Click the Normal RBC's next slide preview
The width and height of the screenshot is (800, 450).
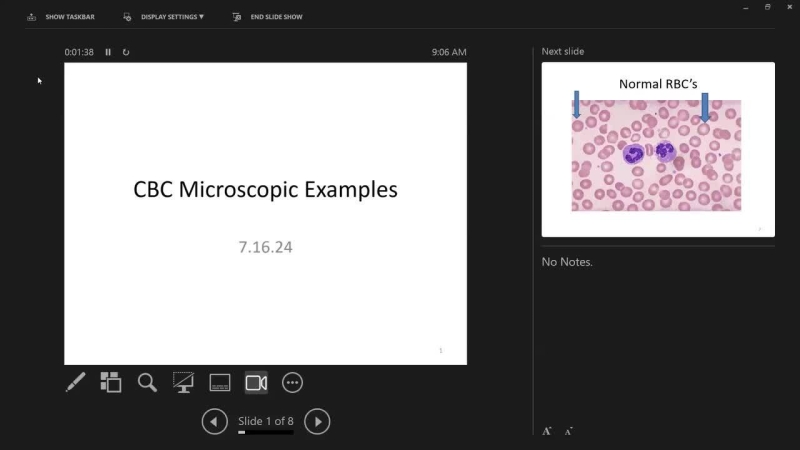657,149
